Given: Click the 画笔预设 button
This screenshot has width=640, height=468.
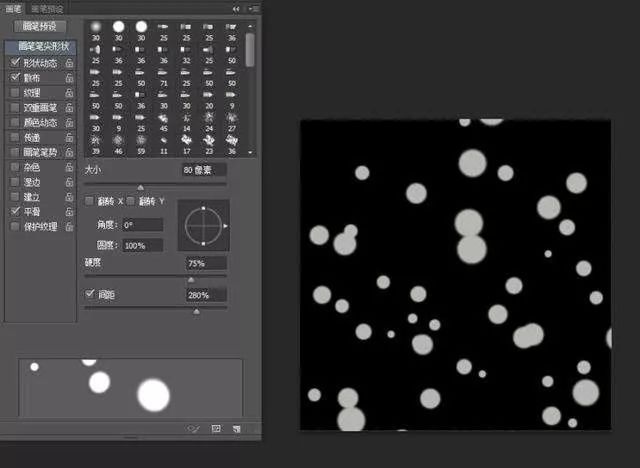Looking at the screenshot, I should click(40, 27).
